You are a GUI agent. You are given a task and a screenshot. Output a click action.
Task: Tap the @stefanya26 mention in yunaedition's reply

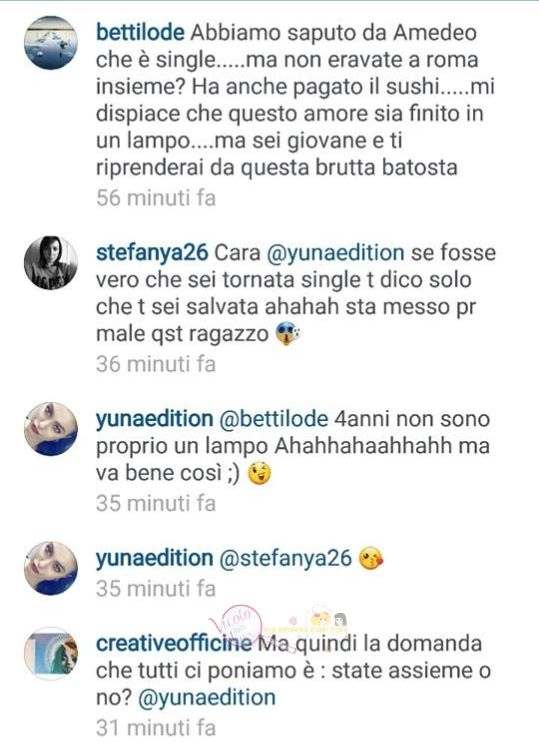(x=286, y=559)
